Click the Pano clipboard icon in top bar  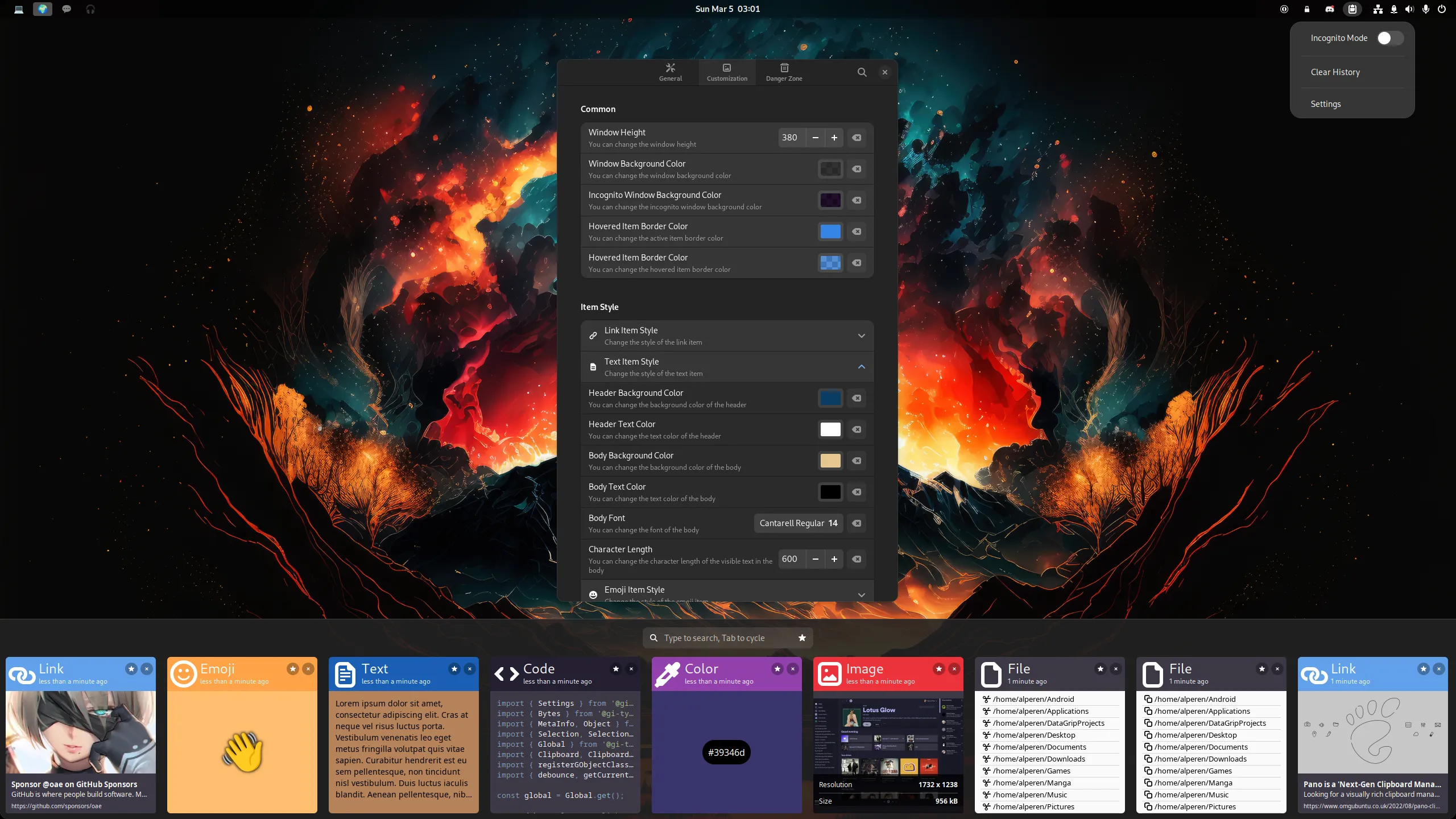(x=1352, y=9)
